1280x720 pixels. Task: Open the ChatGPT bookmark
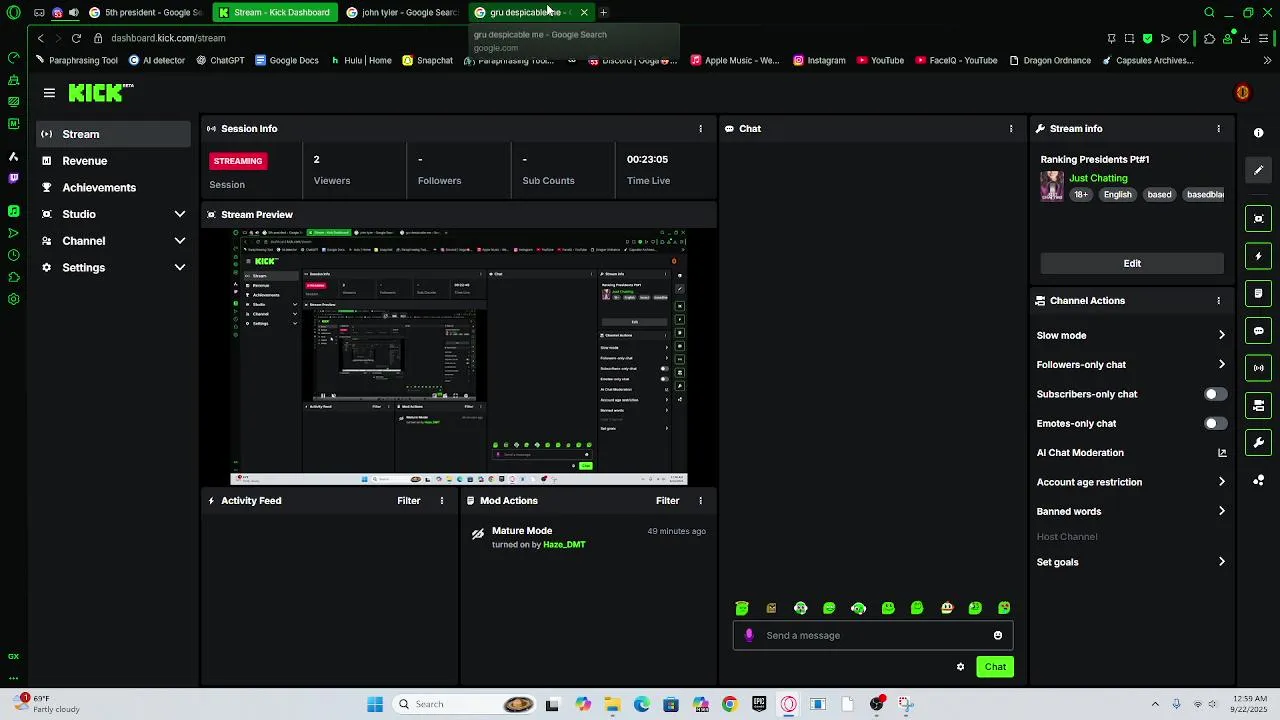point(220,60)
